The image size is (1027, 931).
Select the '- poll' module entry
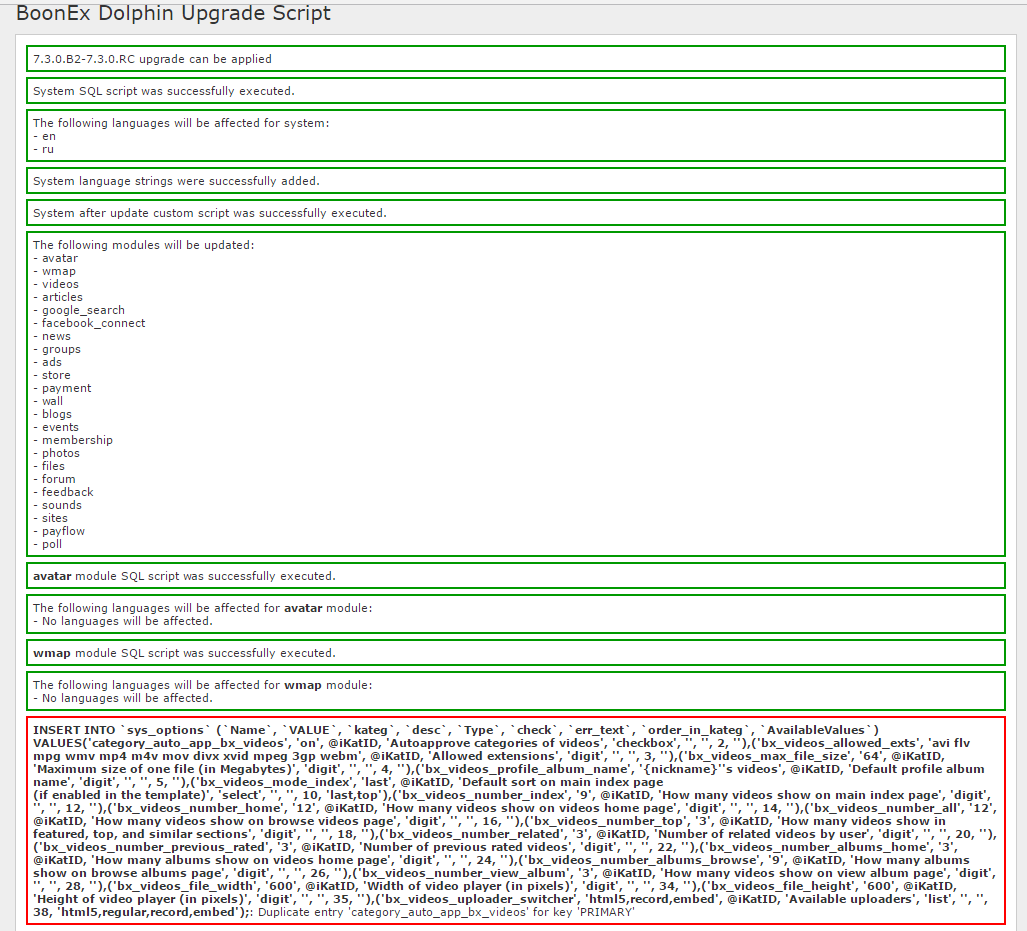click(47, 544)
